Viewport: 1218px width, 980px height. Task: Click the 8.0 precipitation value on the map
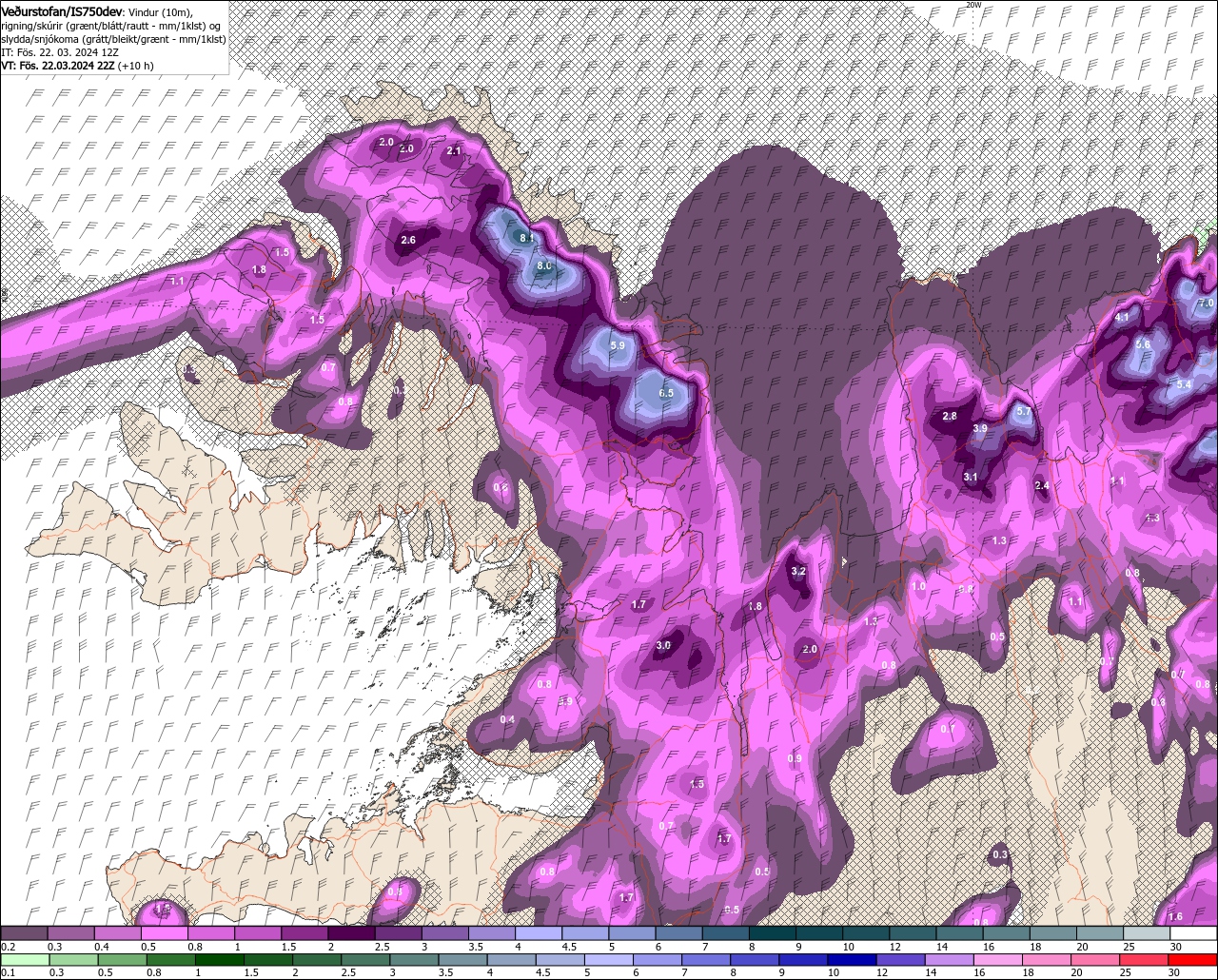tap(544, 265)
